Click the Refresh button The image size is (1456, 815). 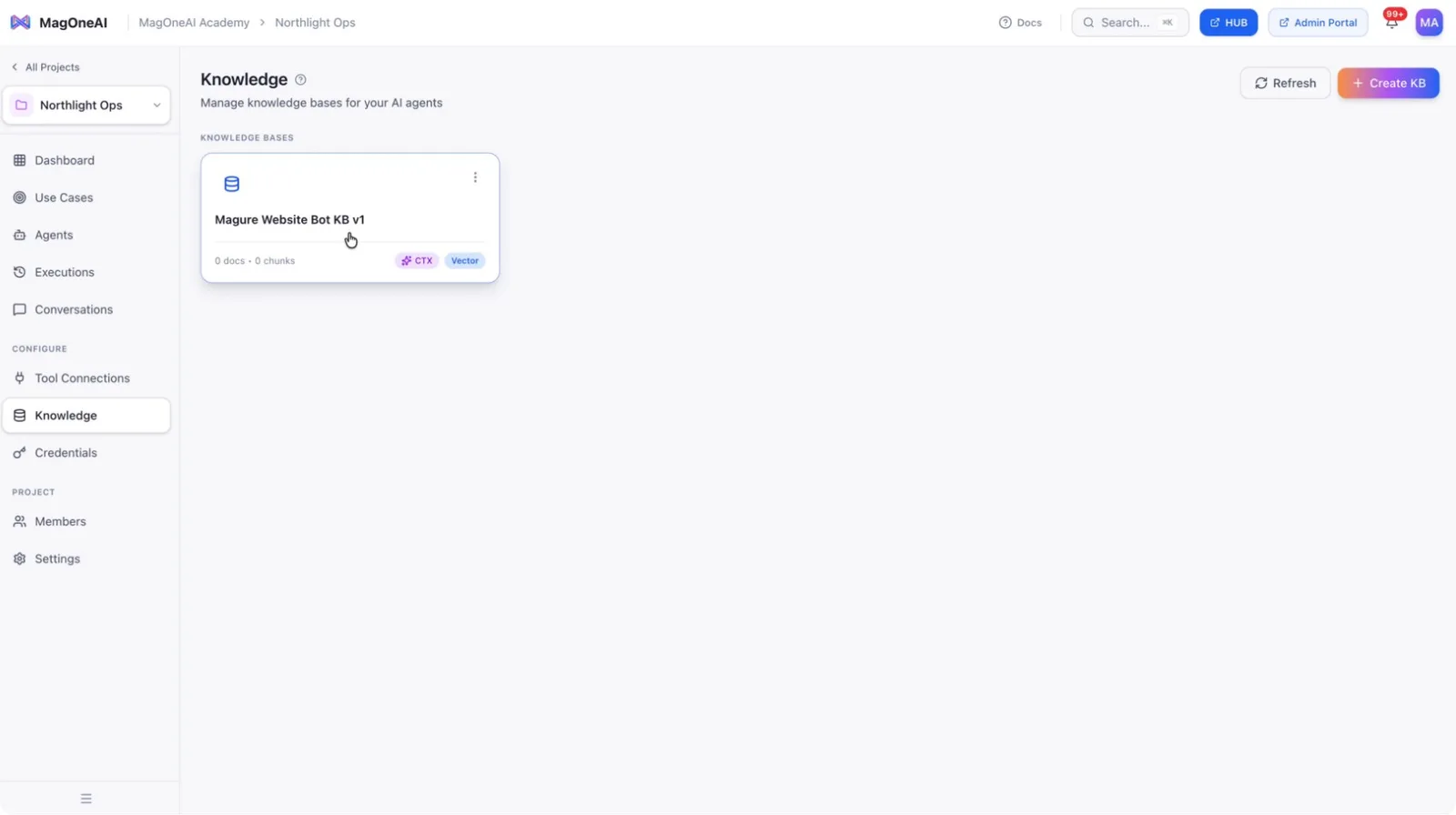1285,83
